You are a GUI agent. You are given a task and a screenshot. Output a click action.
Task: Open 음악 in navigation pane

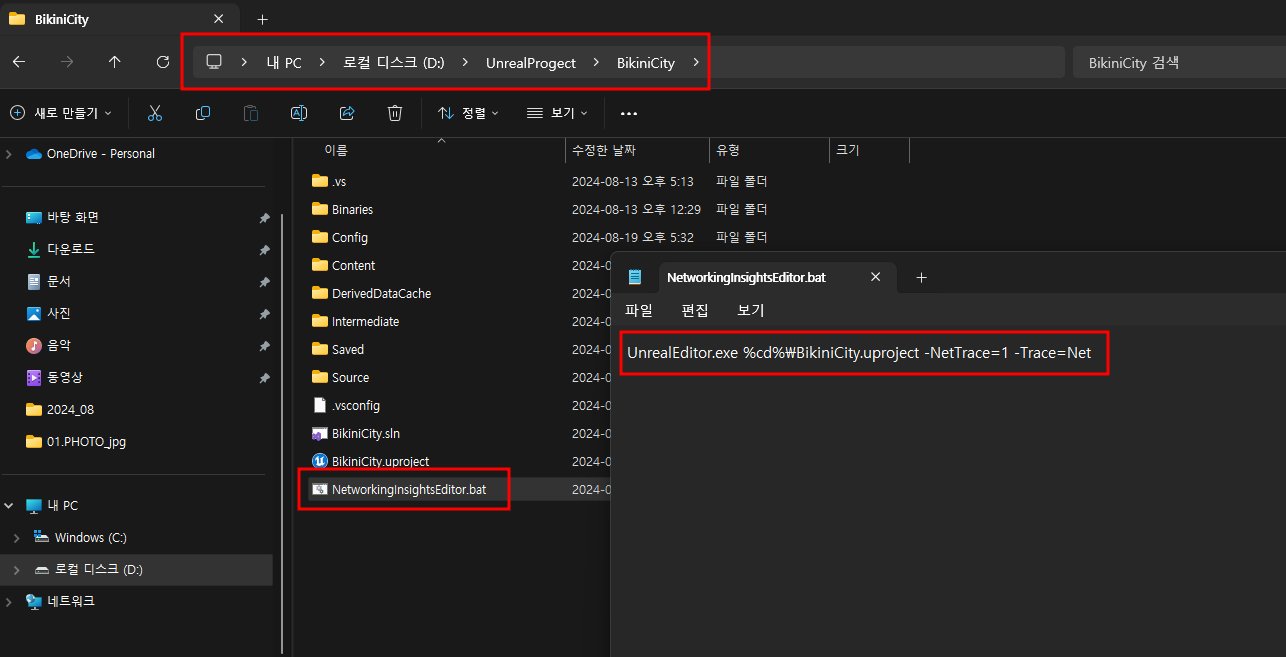pyautogui.click(x=59, y=345)
